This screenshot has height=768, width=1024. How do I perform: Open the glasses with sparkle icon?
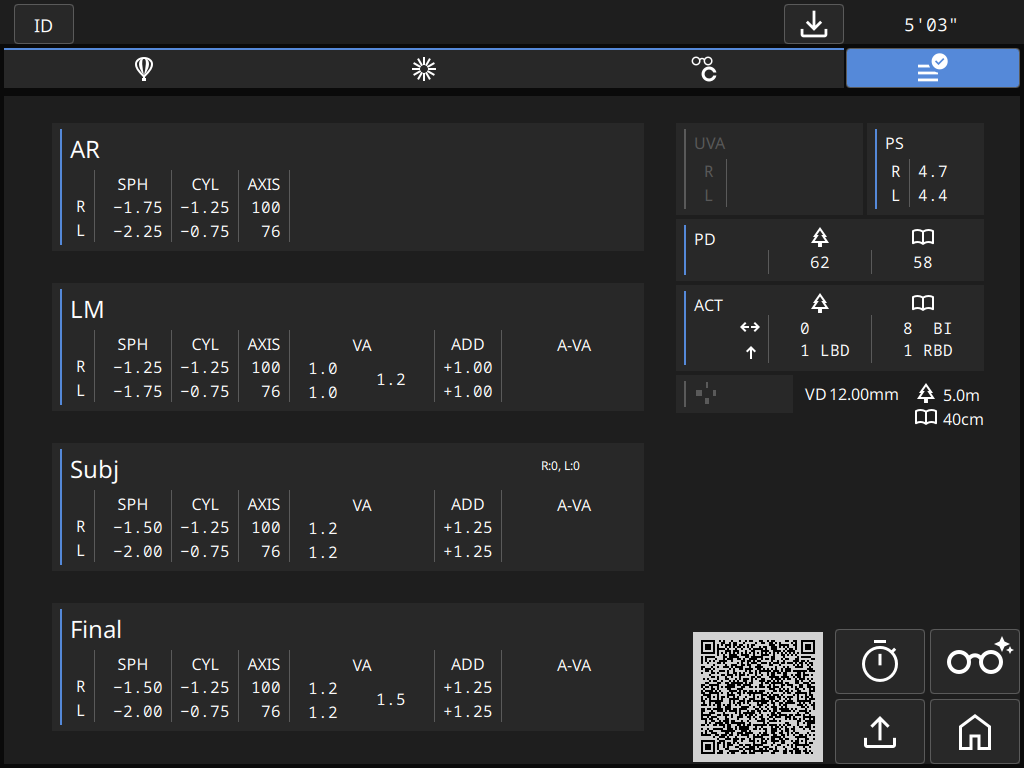(974, 662)
